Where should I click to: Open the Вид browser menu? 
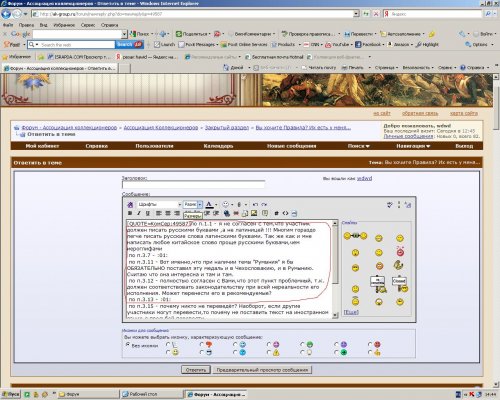point(43,25)
